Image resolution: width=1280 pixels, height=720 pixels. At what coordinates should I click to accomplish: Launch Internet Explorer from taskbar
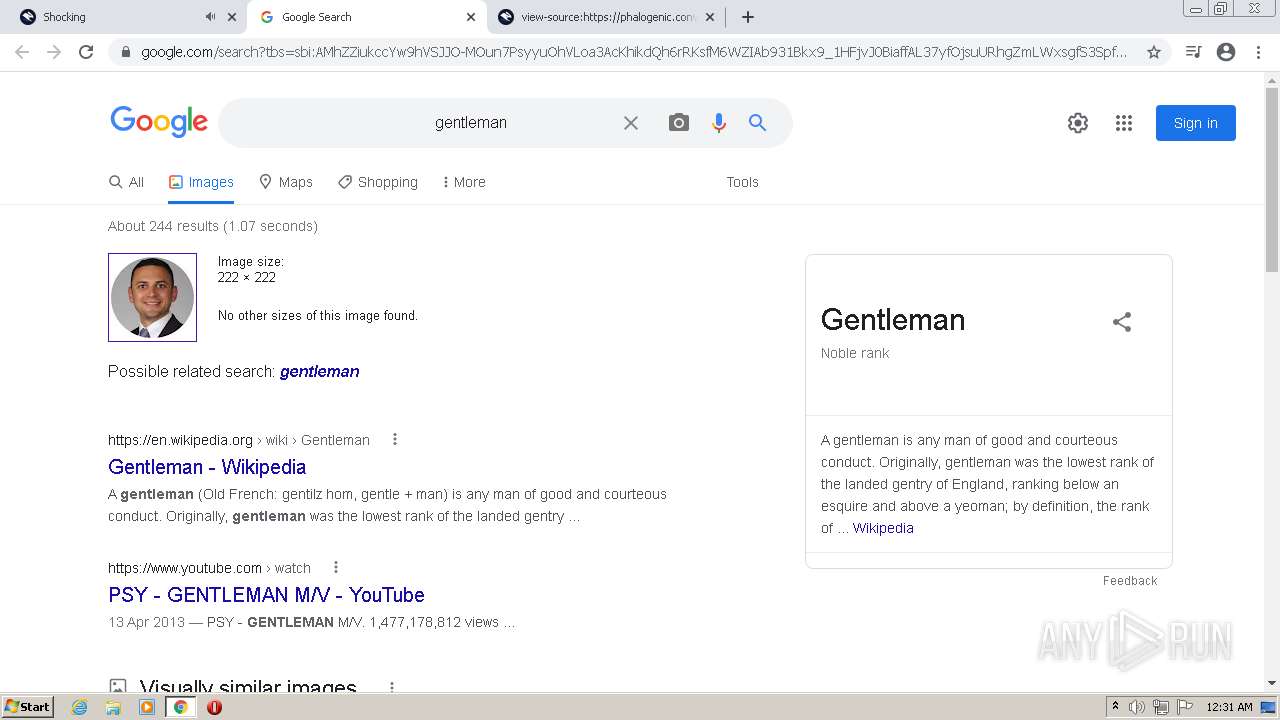[x=80, y=707]
